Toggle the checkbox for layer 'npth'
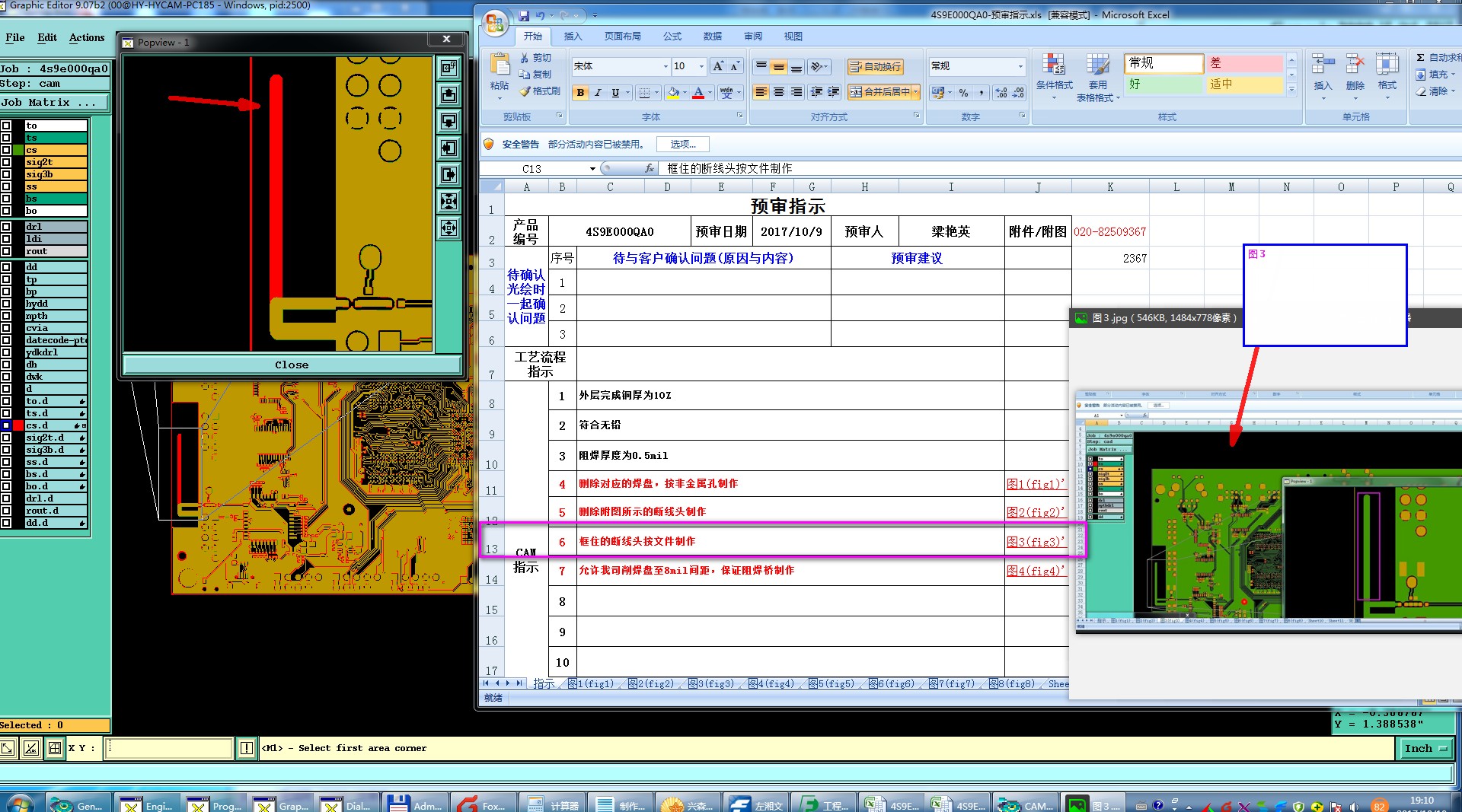 (x=6, y=316)
